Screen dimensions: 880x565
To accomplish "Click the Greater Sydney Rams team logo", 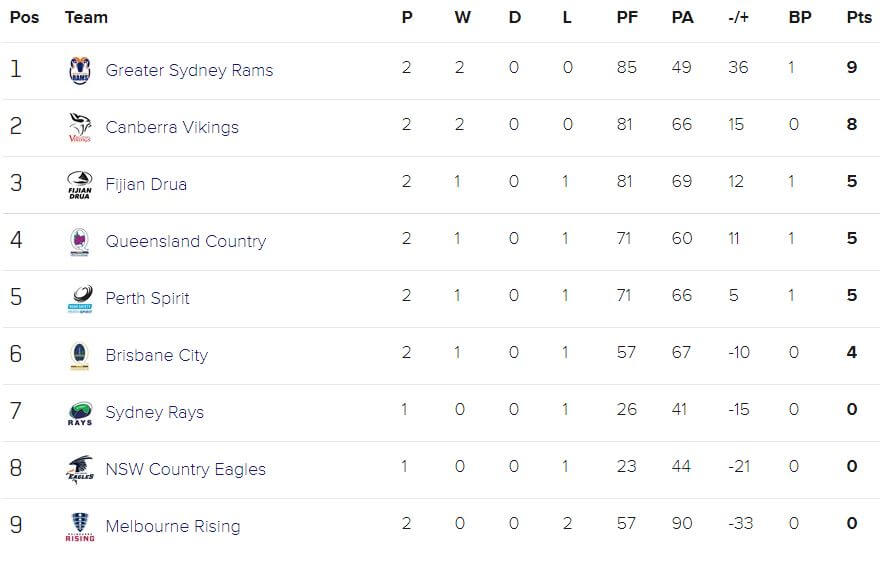I will [x=80, y=70].
